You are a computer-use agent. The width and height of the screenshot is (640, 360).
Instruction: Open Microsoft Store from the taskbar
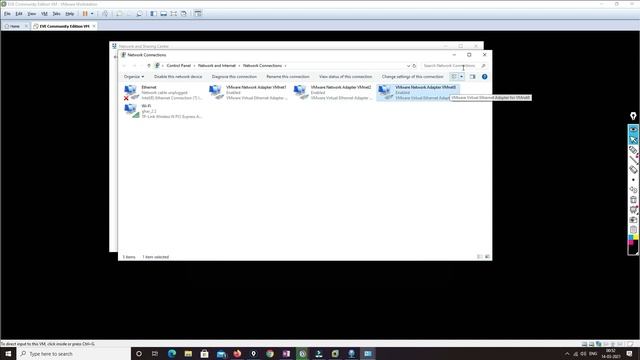pos(204,354)
